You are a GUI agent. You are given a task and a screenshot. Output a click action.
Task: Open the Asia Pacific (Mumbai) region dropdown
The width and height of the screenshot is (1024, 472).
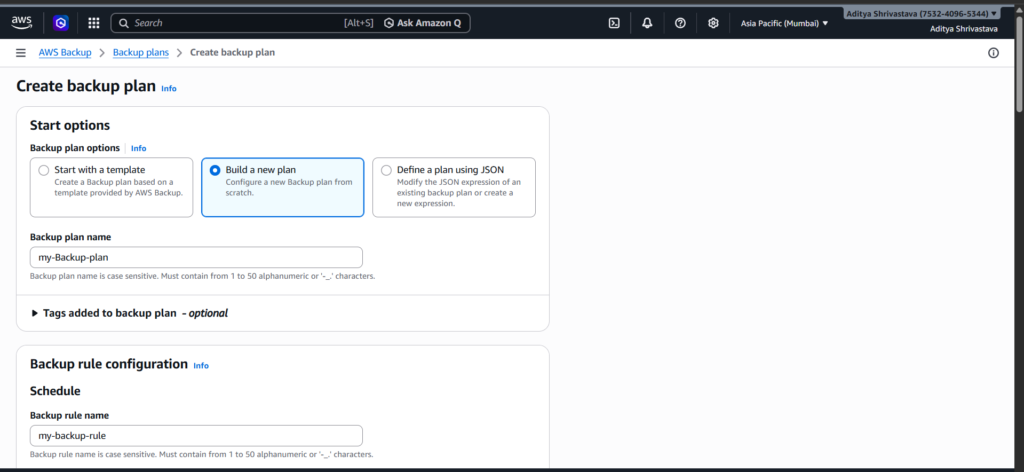click(x=784, y=22)
